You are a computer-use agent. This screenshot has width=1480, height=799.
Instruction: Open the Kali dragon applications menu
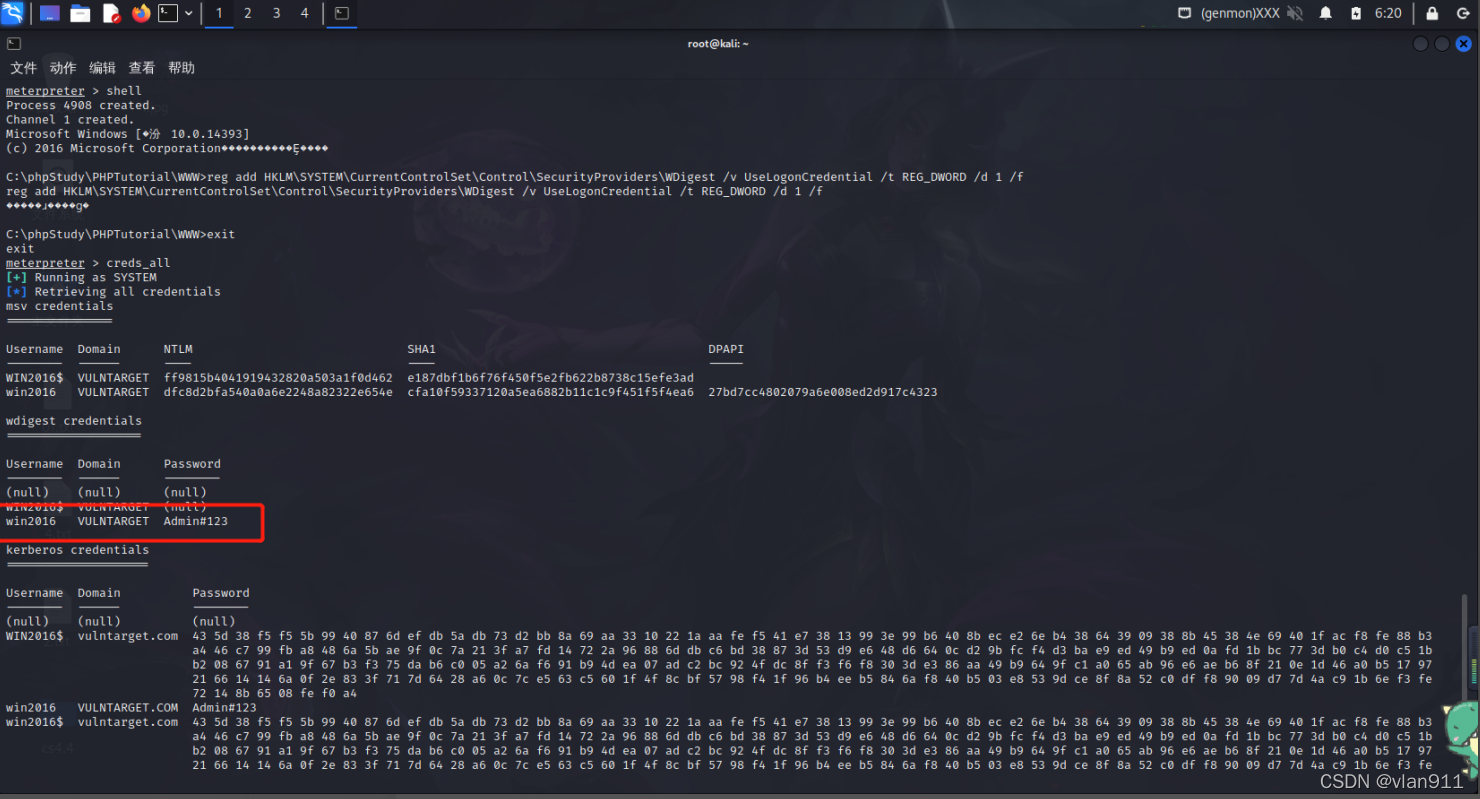(x=13, y=14)
